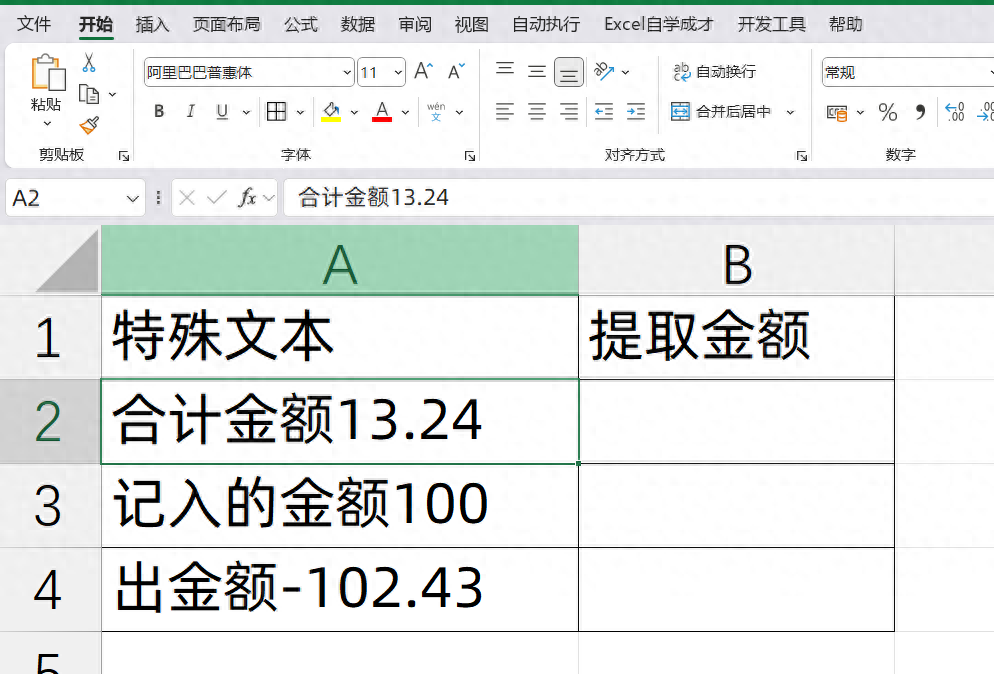Apply yellow fill color bucket
The width and height of the screenshot is (994, 674).
[331, 112]
